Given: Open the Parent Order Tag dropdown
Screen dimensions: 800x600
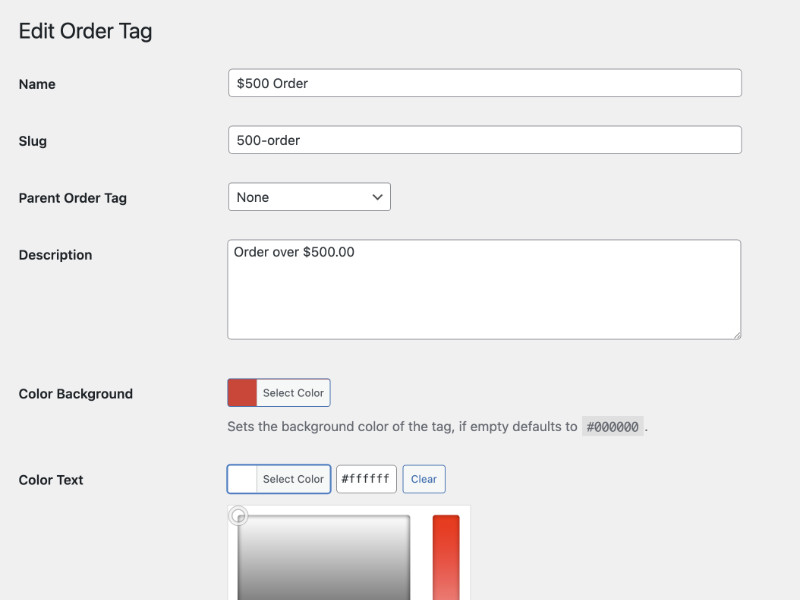Looking at the screenshot, I should click(309, 197).
